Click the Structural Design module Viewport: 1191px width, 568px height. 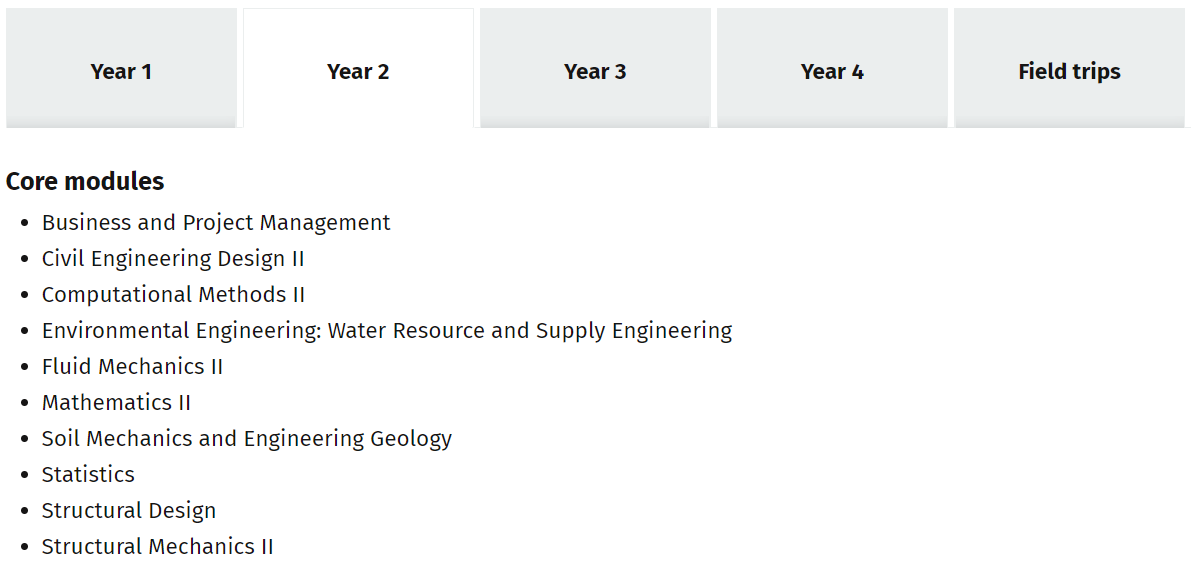coord(129,511)
